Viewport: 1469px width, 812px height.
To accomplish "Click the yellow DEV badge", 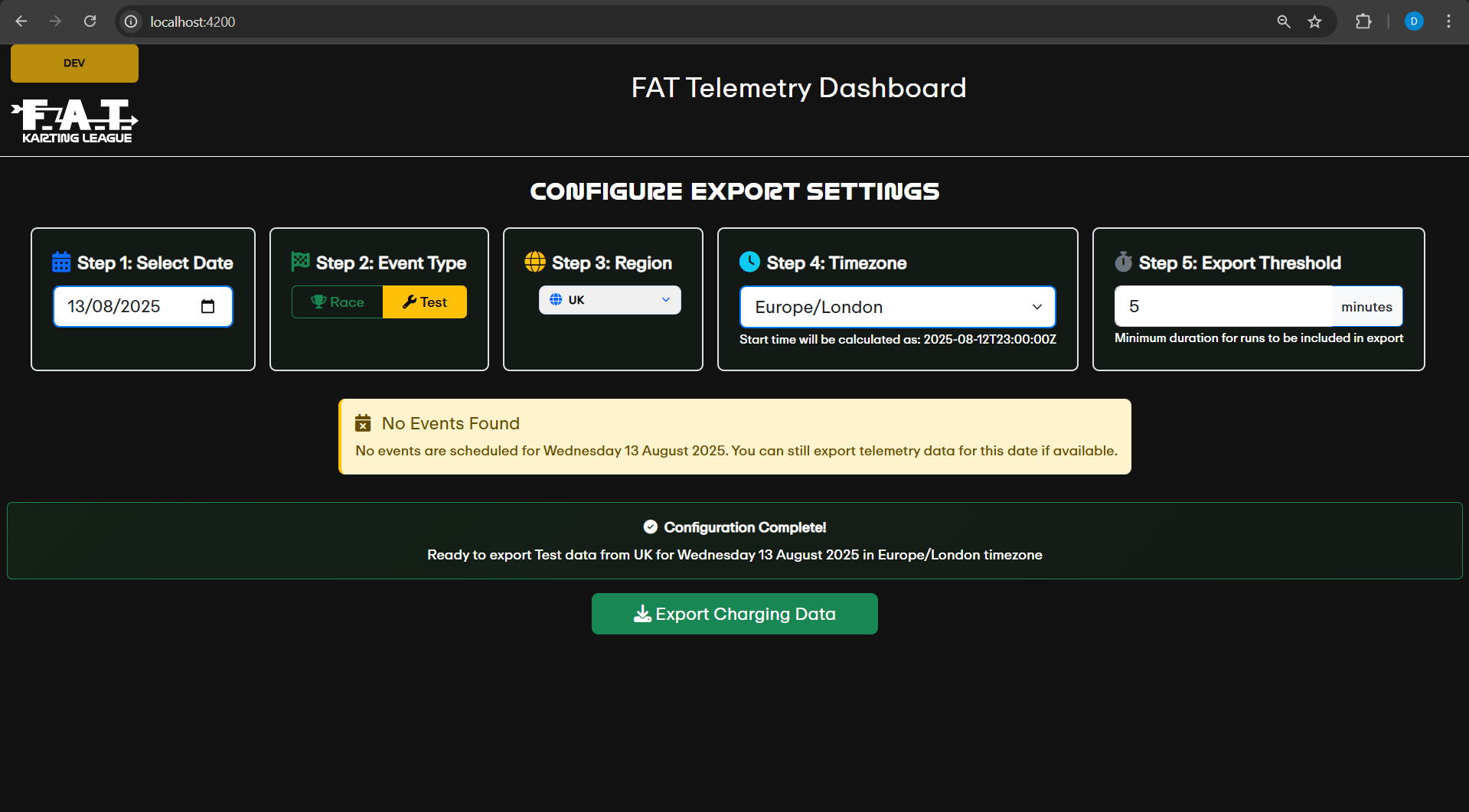I will tap(74, 64).
